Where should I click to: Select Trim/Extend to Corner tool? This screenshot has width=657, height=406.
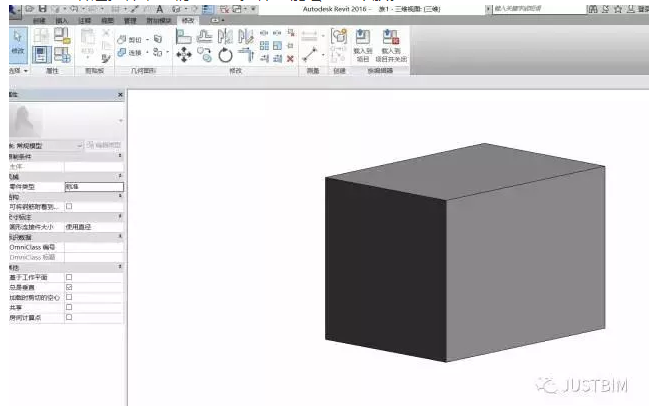(246, 55)
